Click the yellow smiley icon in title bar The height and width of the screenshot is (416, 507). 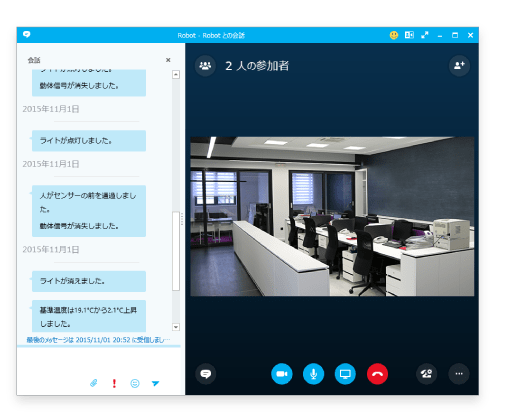(x=394, y=35)
